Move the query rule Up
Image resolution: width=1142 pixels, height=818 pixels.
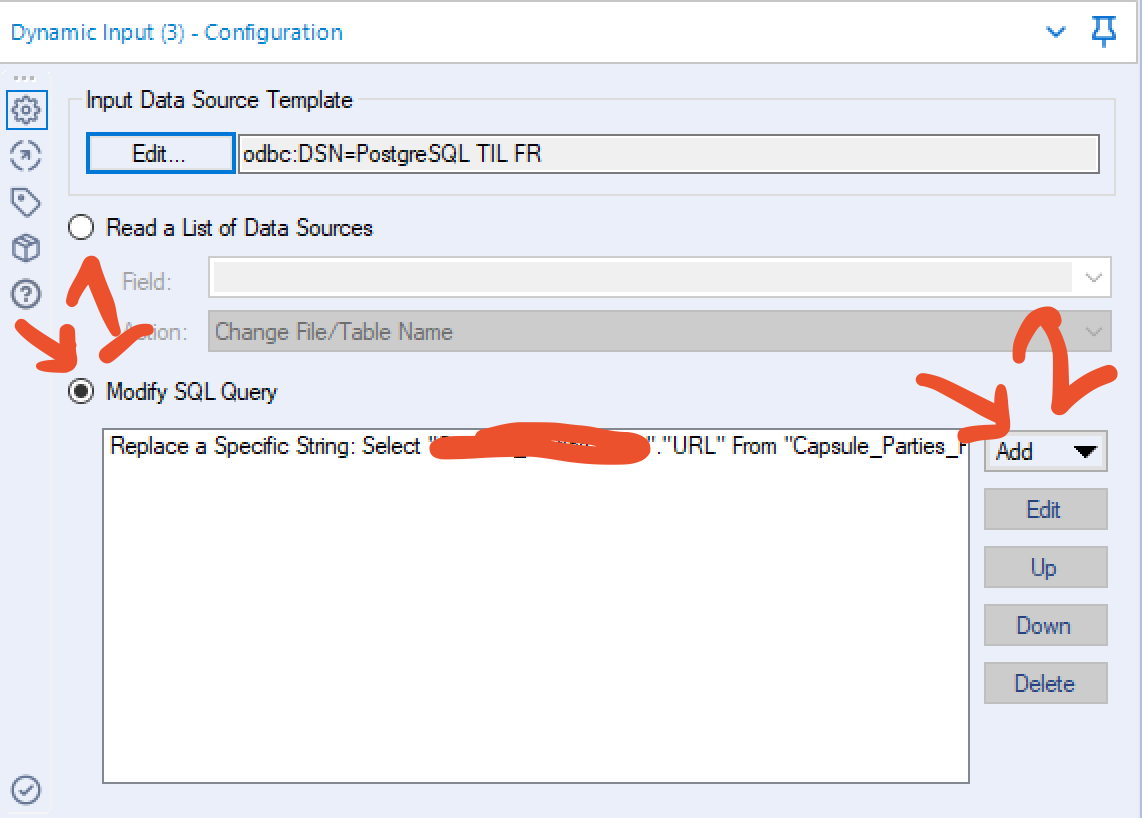click(1045, 567)
